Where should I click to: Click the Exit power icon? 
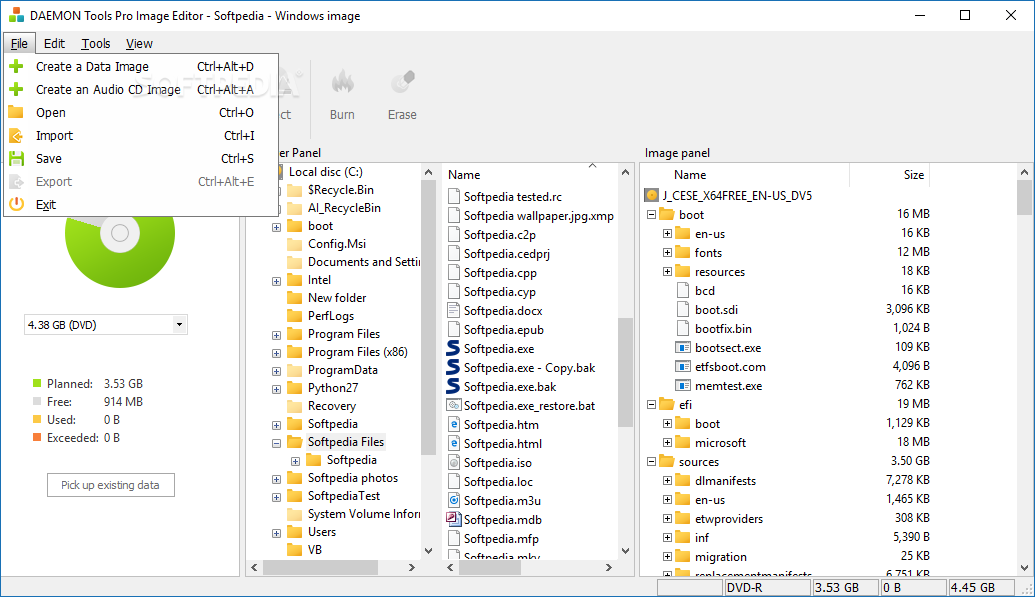(17, 205)
